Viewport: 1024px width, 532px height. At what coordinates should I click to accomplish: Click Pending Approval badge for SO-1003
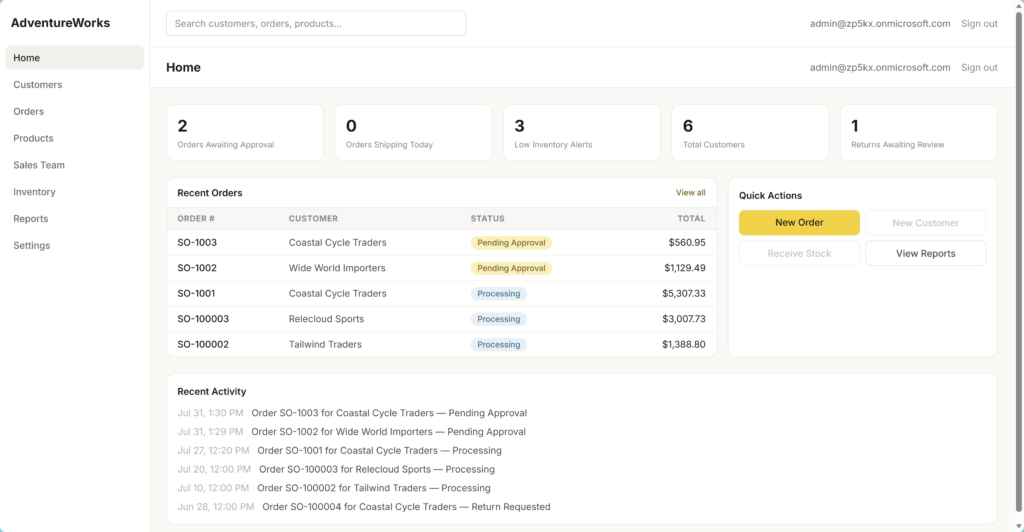pos(511,242)
